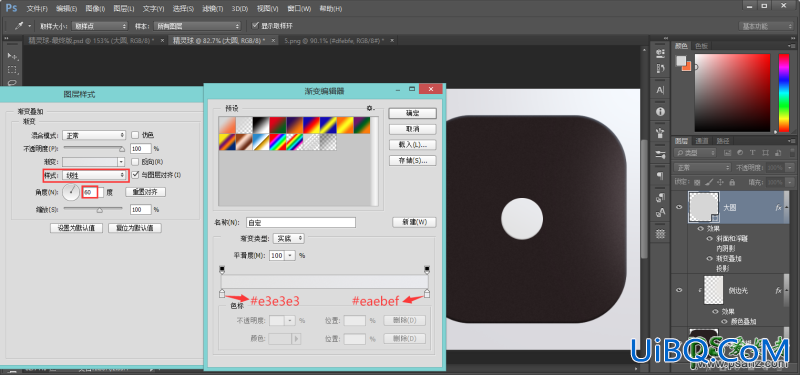Open the gradient presets gear menu
Screen dimensions: 800x375
(x=370, y=108)
